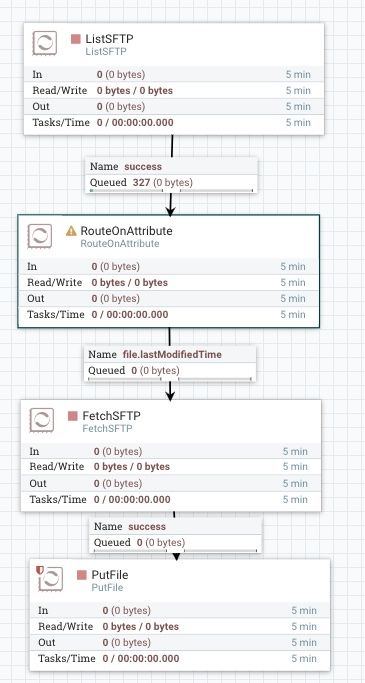Click the ListSFTP processor icon
365x683 pixels.
pos(44,43)
